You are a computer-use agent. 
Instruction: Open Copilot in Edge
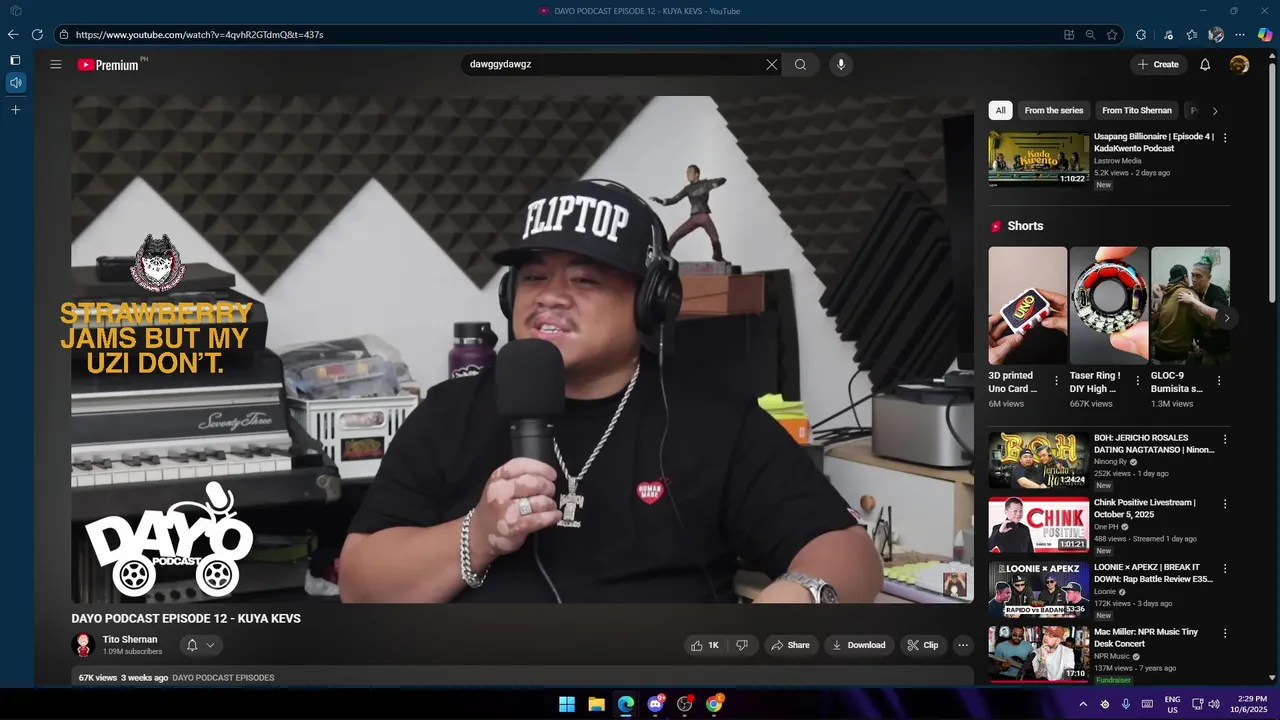click(1265, 34)
